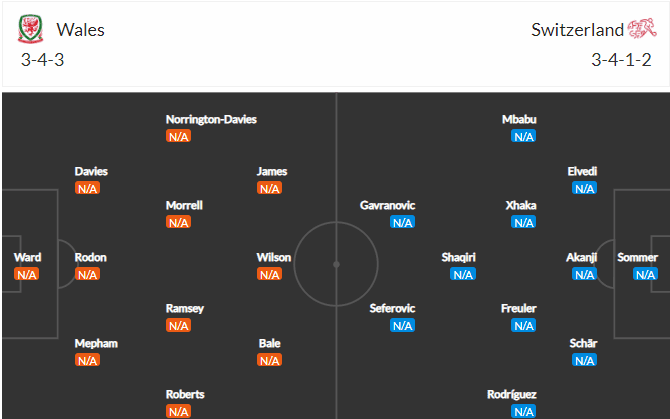This screenshot has height=419, width=670.
Task: Open Rodríguez player name
Action: coord(511,395)
